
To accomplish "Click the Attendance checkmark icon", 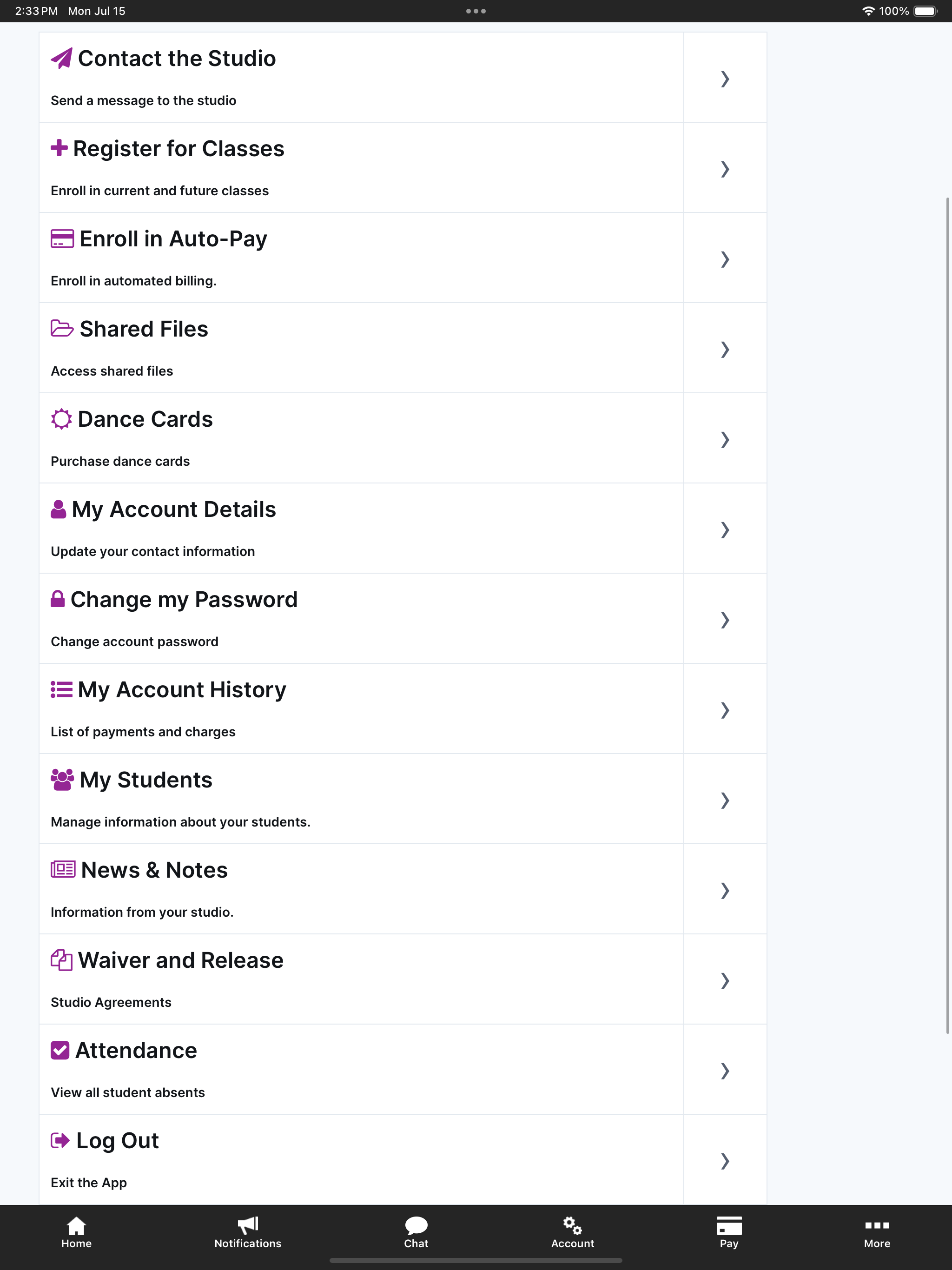I will (x=59, y=1050).
